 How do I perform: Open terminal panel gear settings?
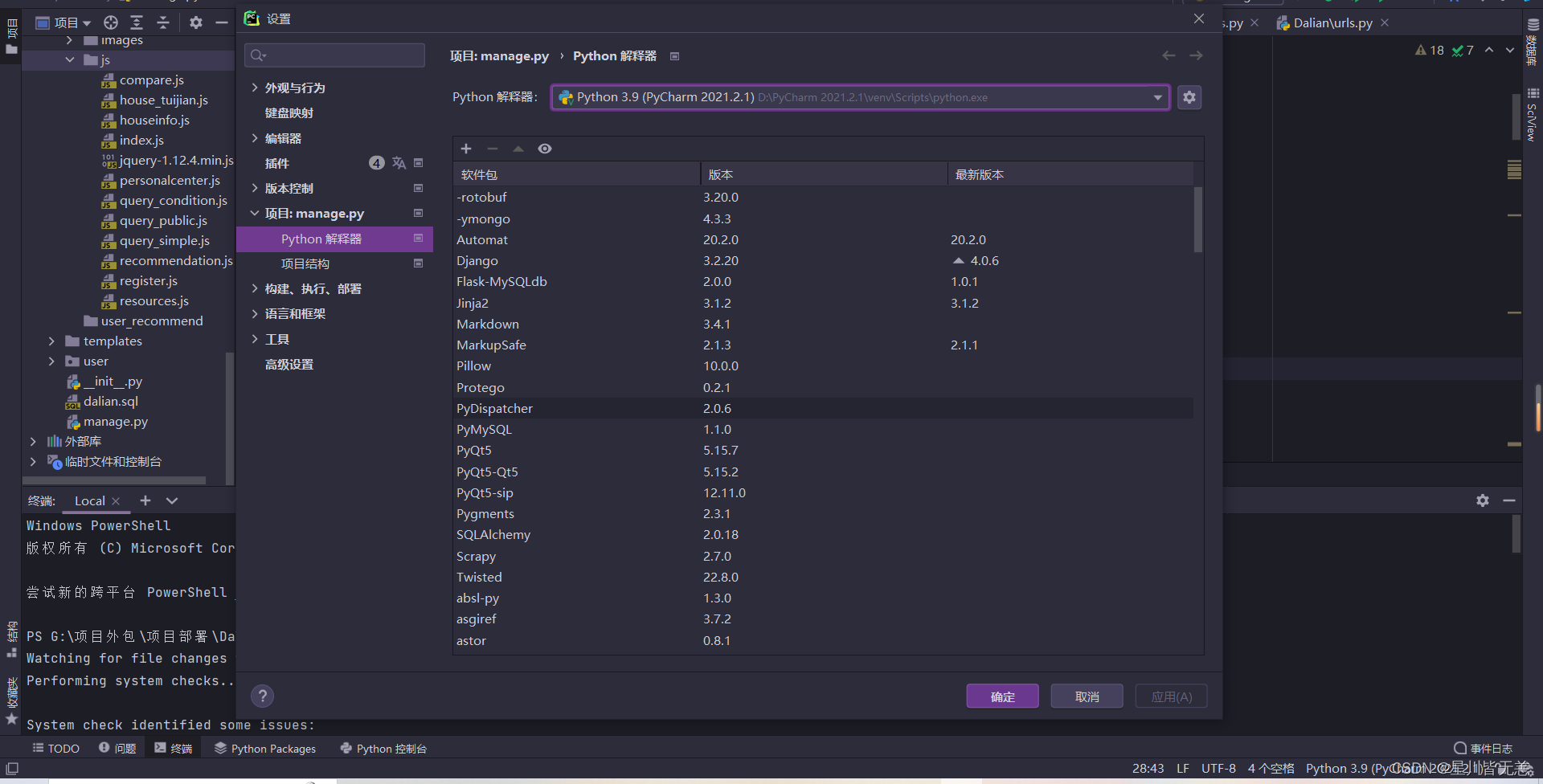pyautogui.click(x=1483, y=500)
